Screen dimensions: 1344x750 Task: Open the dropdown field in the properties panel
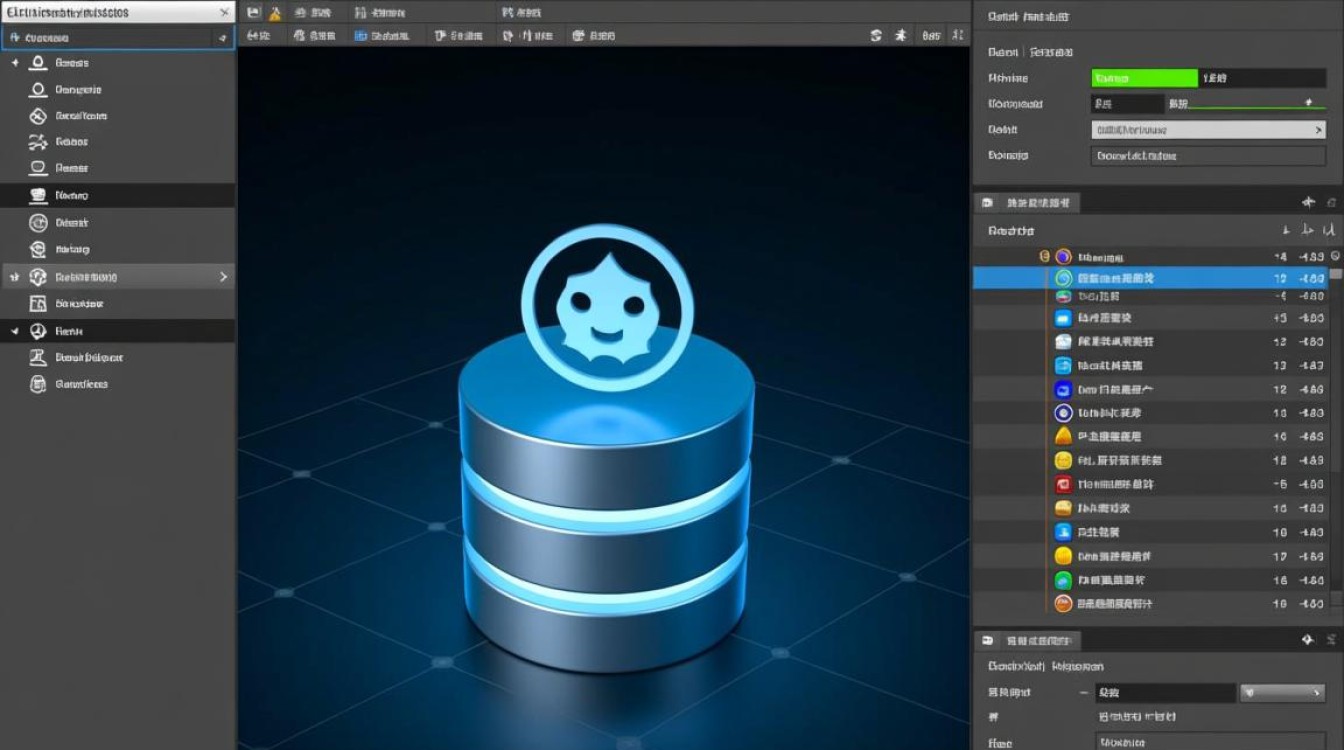point(1207,129)
